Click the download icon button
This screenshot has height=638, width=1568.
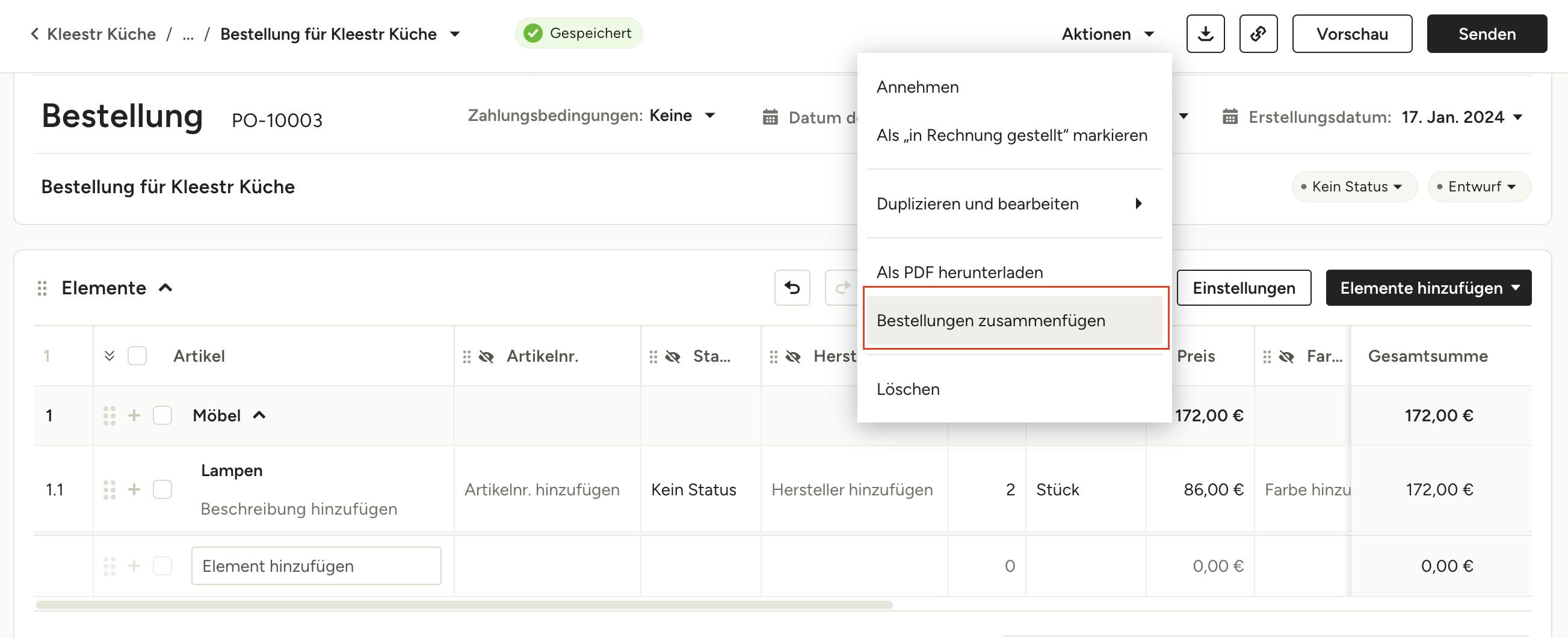coord(1205,34)
